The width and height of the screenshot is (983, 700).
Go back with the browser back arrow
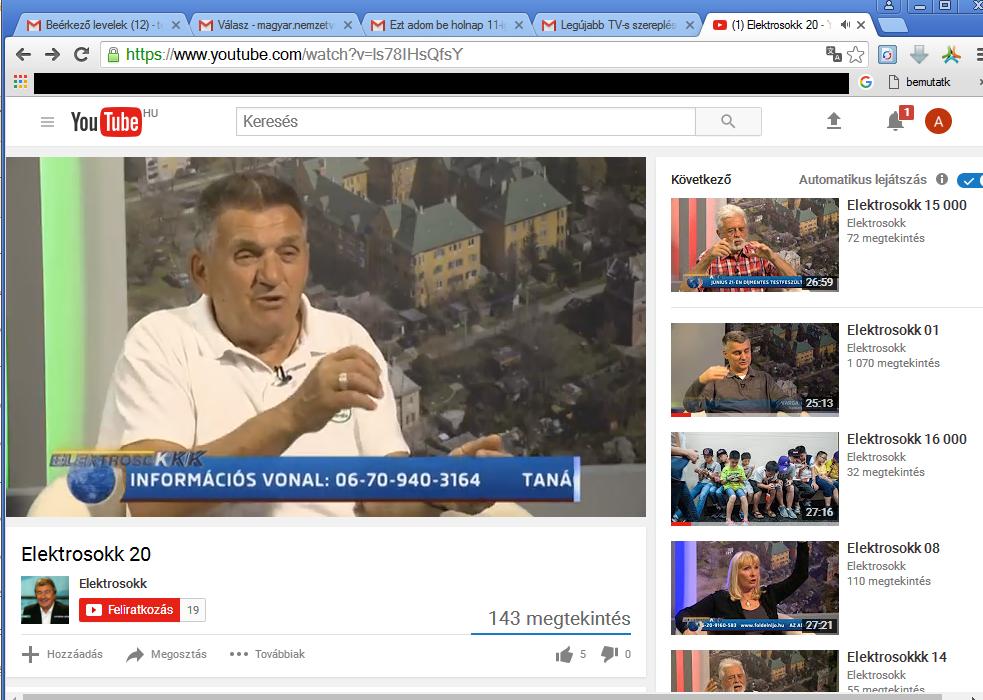[23, 55]
